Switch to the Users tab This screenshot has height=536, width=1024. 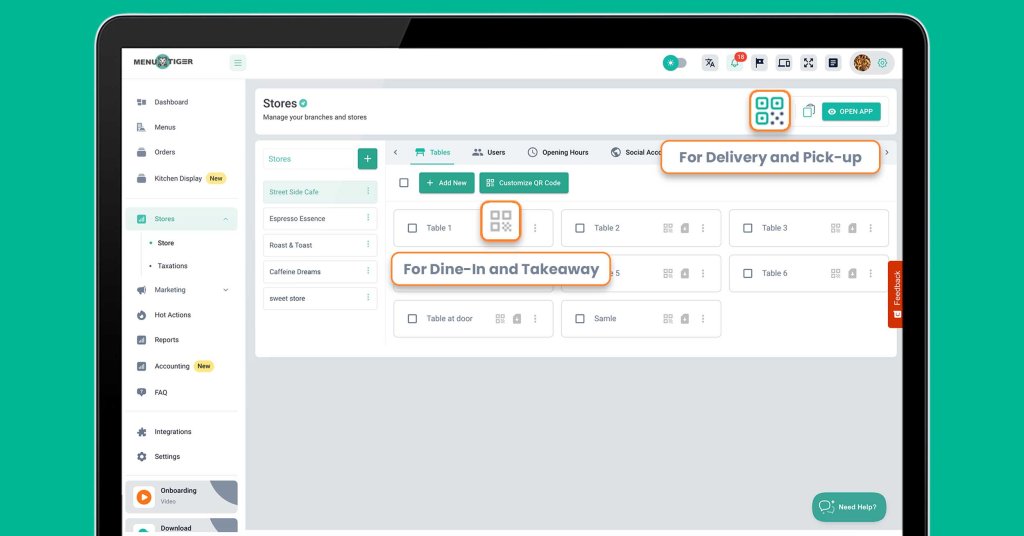click(489, 152)
